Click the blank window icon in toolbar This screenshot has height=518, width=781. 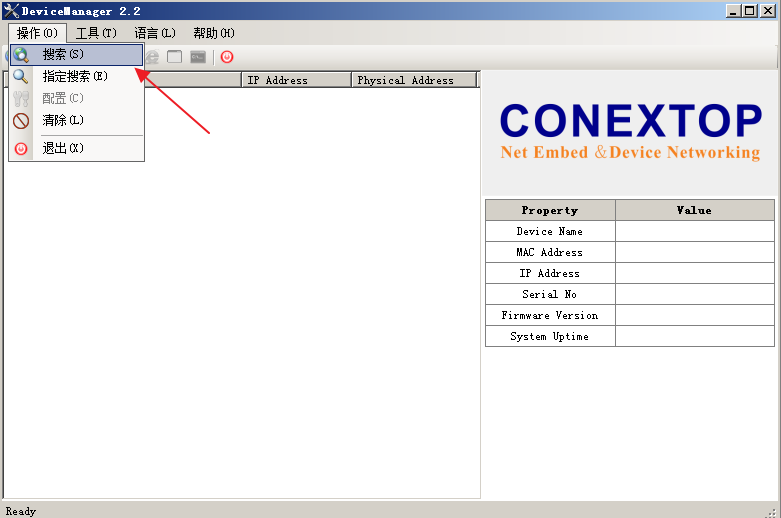click(175, 57)
